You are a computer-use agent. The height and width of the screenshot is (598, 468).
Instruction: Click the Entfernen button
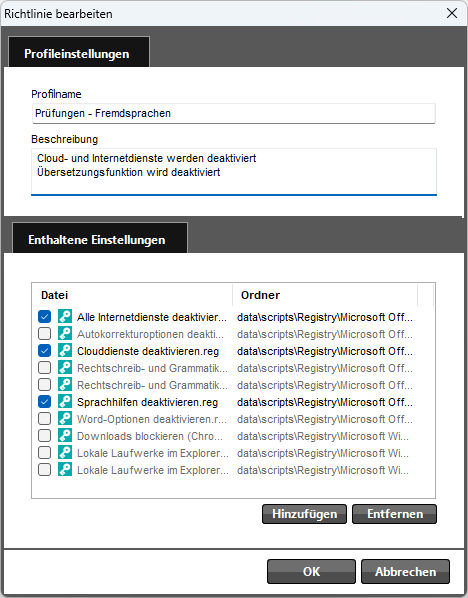[394, 514]
